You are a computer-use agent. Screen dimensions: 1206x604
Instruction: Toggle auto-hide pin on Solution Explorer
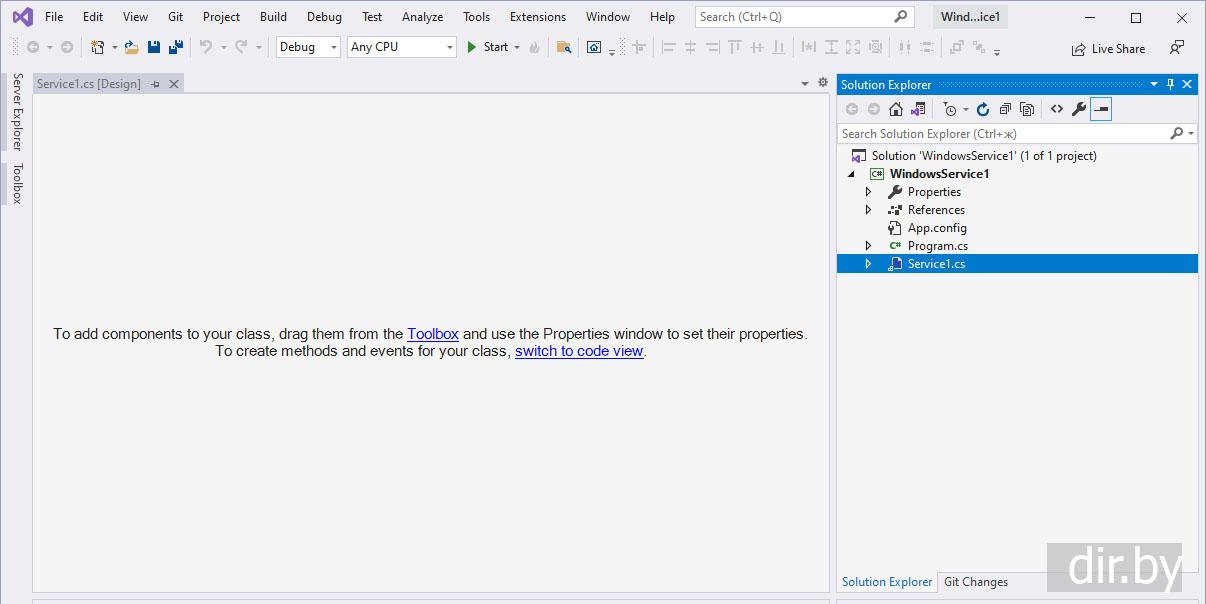pos(1171,85)
